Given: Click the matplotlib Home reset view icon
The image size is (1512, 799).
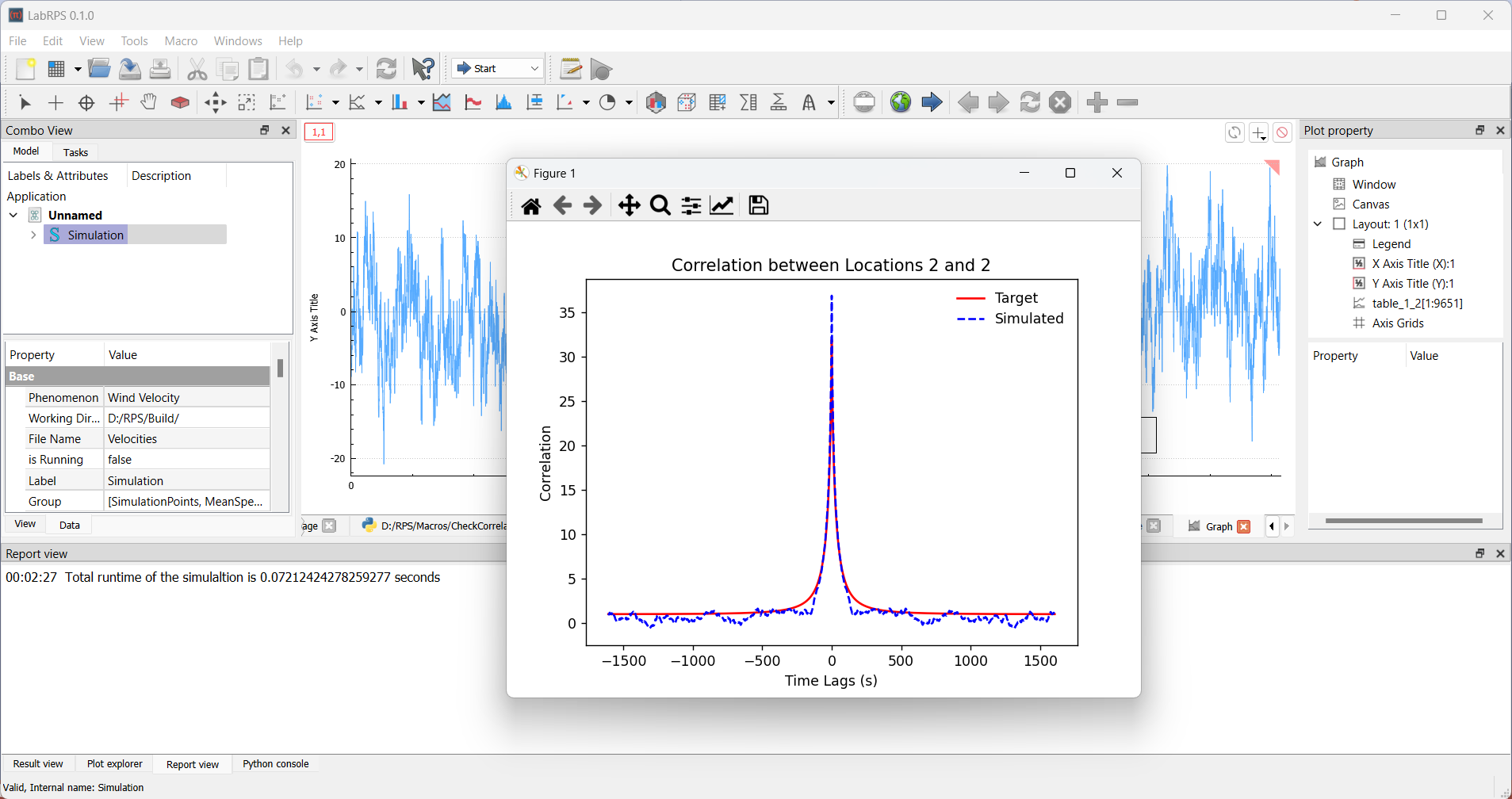Looking at the screenshot, I should (x=531, y=206).
